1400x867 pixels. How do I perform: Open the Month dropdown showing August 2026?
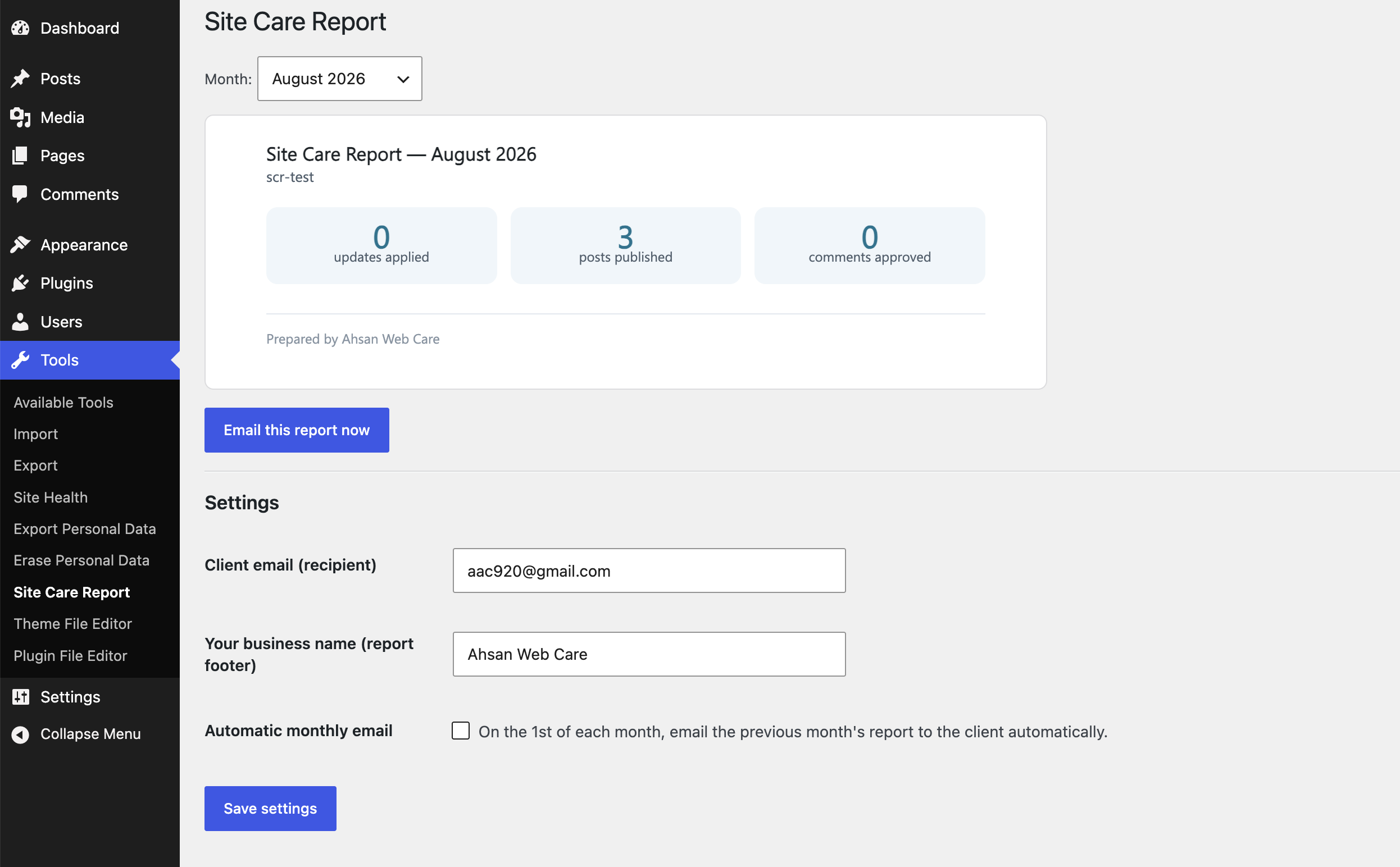(339, 79)
